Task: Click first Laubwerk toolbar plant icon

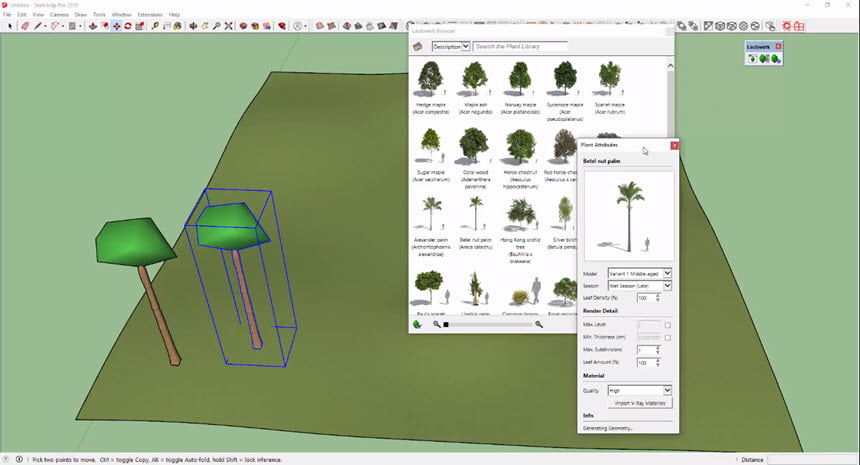Action: pos(752,59)
